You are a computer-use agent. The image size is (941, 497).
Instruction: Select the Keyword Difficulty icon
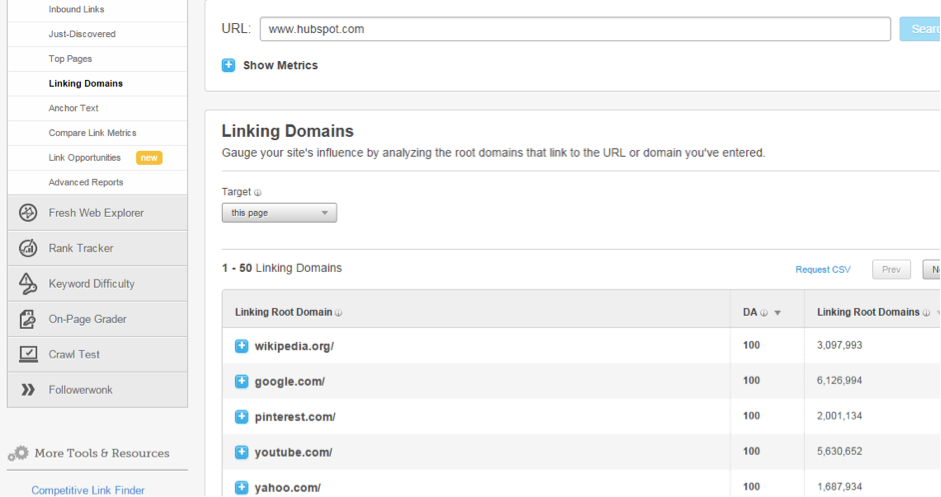point(28,284)
